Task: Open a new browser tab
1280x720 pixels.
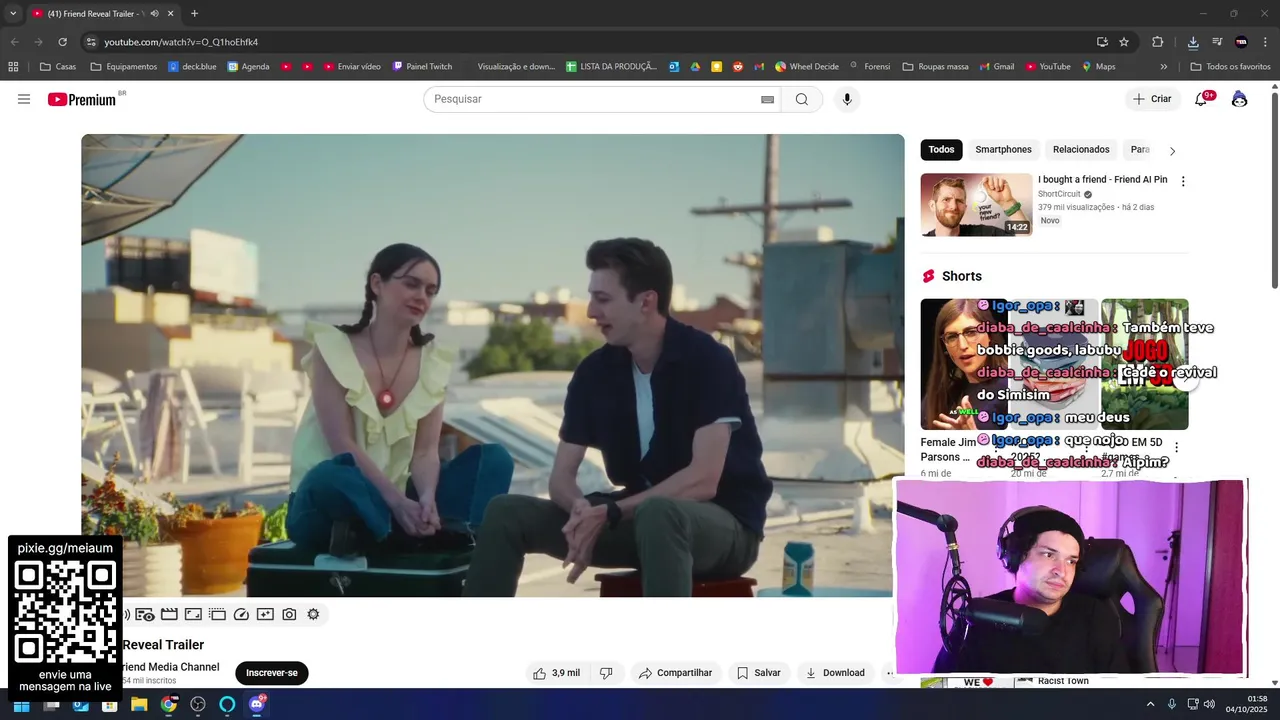Action: [x=194, y=13]
